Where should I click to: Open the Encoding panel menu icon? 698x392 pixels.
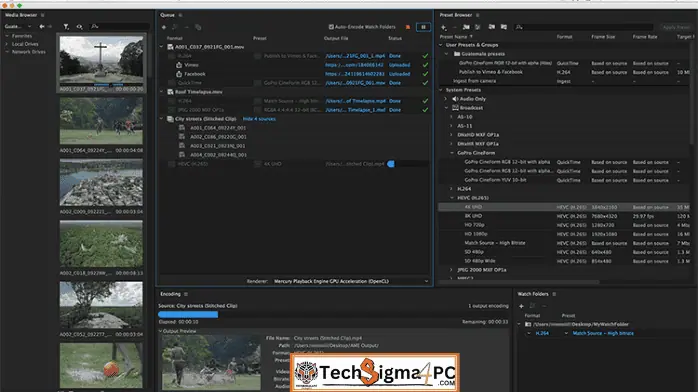point(186,294)
